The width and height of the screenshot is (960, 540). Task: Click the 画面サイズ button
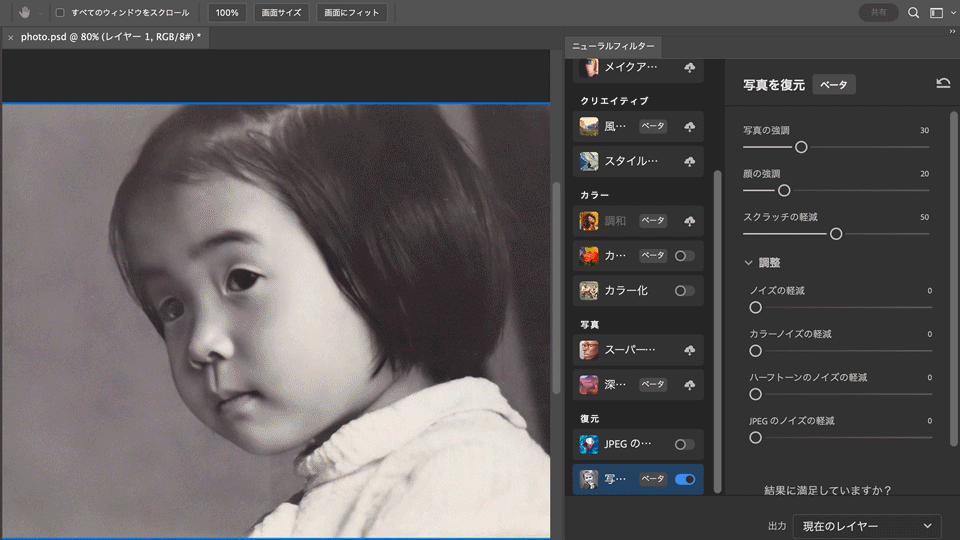pyautogui.click(x=281, y=13)
